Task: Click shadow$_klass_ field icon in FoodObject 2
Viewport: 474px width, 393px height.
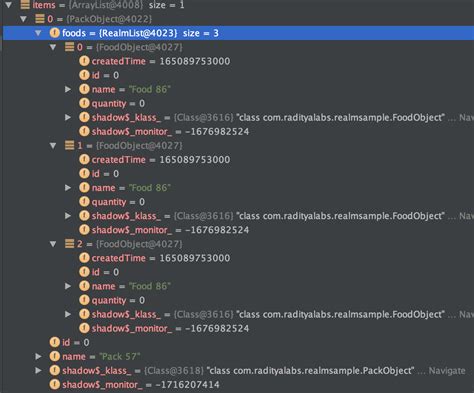Action: pos(84,314)
